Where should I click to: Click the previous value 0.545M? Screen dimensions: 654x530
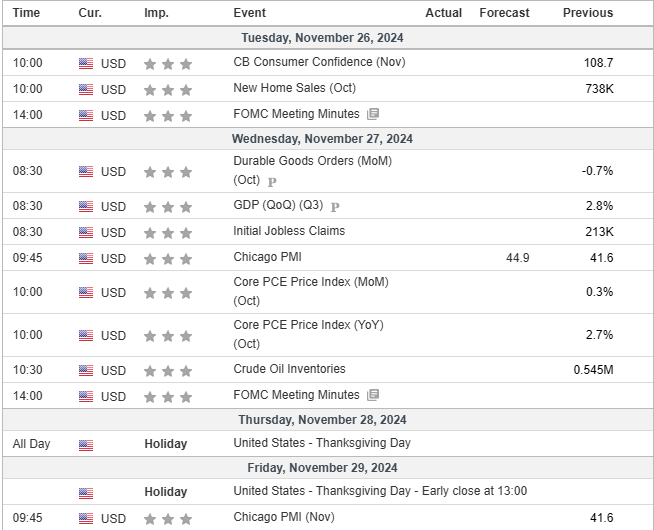(594, 370)
